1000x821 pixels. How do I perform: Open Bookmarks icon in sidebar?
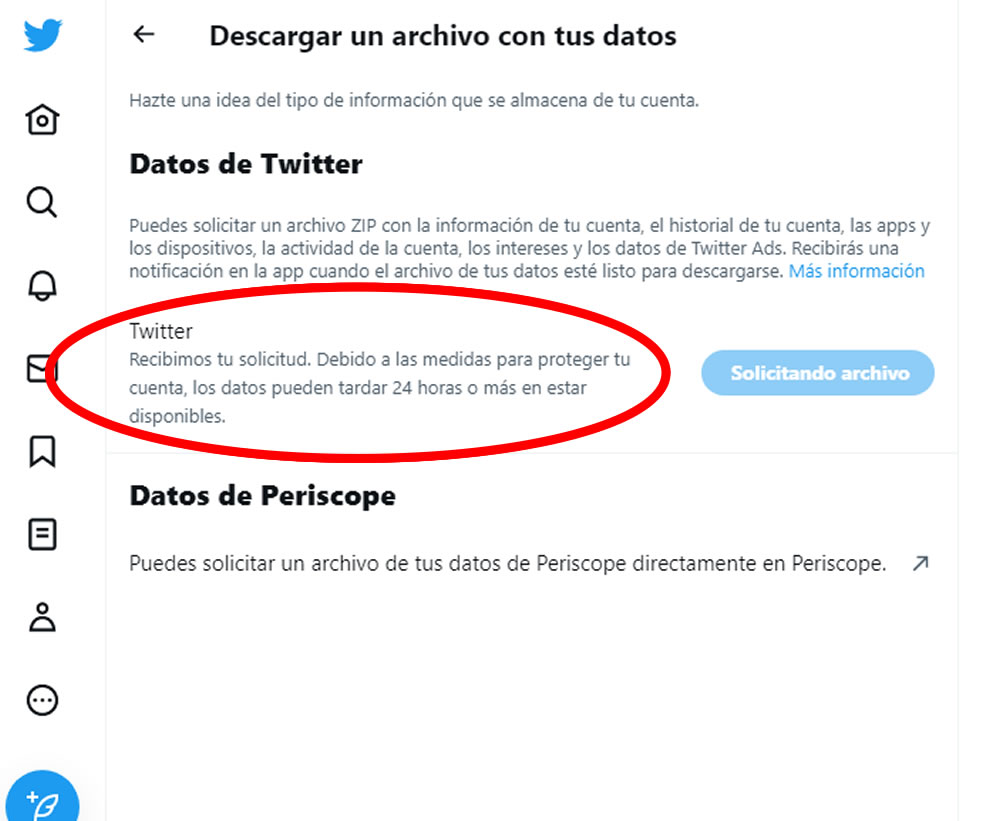[42, 451]
